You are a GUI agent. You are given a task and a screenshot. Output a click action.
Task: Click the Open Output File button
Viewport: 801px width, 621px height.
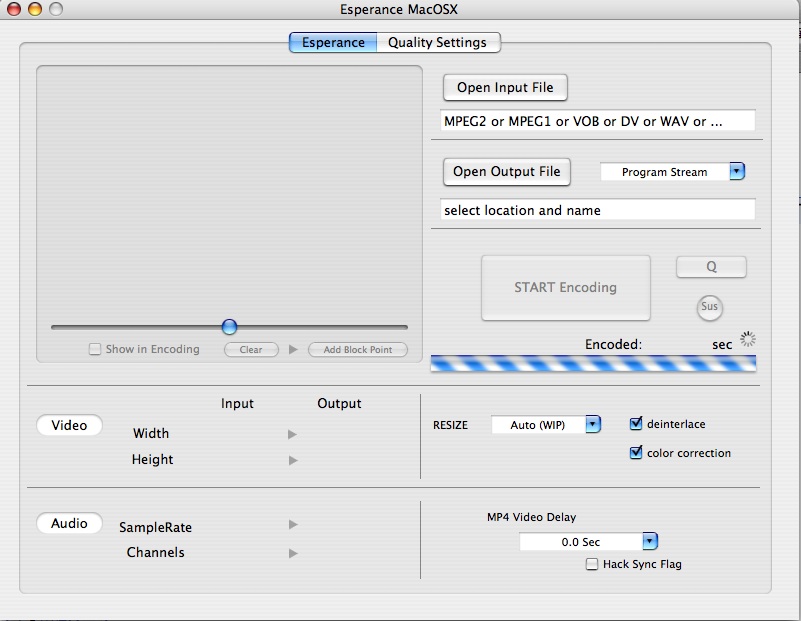tap(507, 172)
